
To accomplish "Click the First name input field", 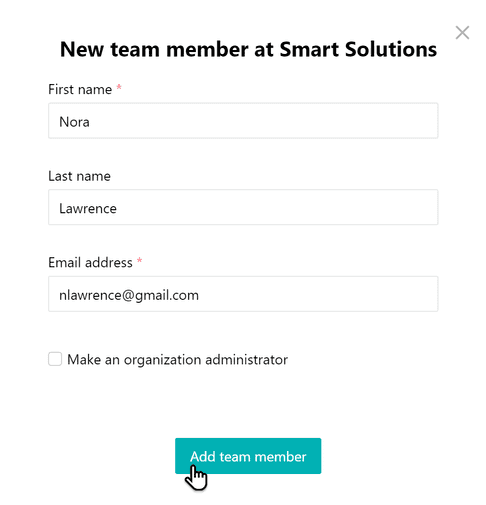I will pos(243,121).
